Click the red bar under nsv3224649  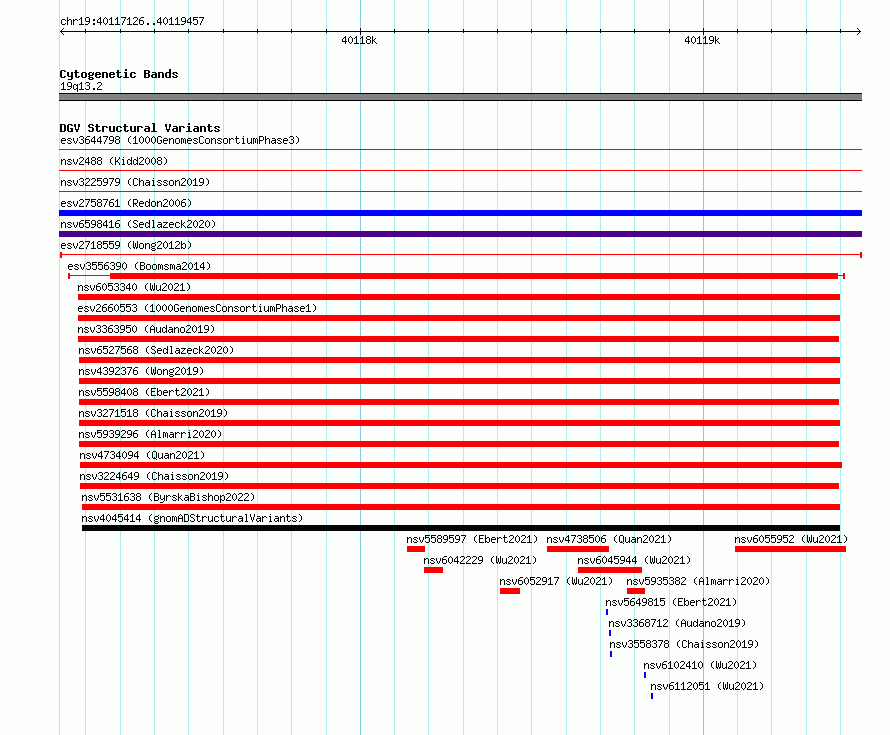[460, 486]
